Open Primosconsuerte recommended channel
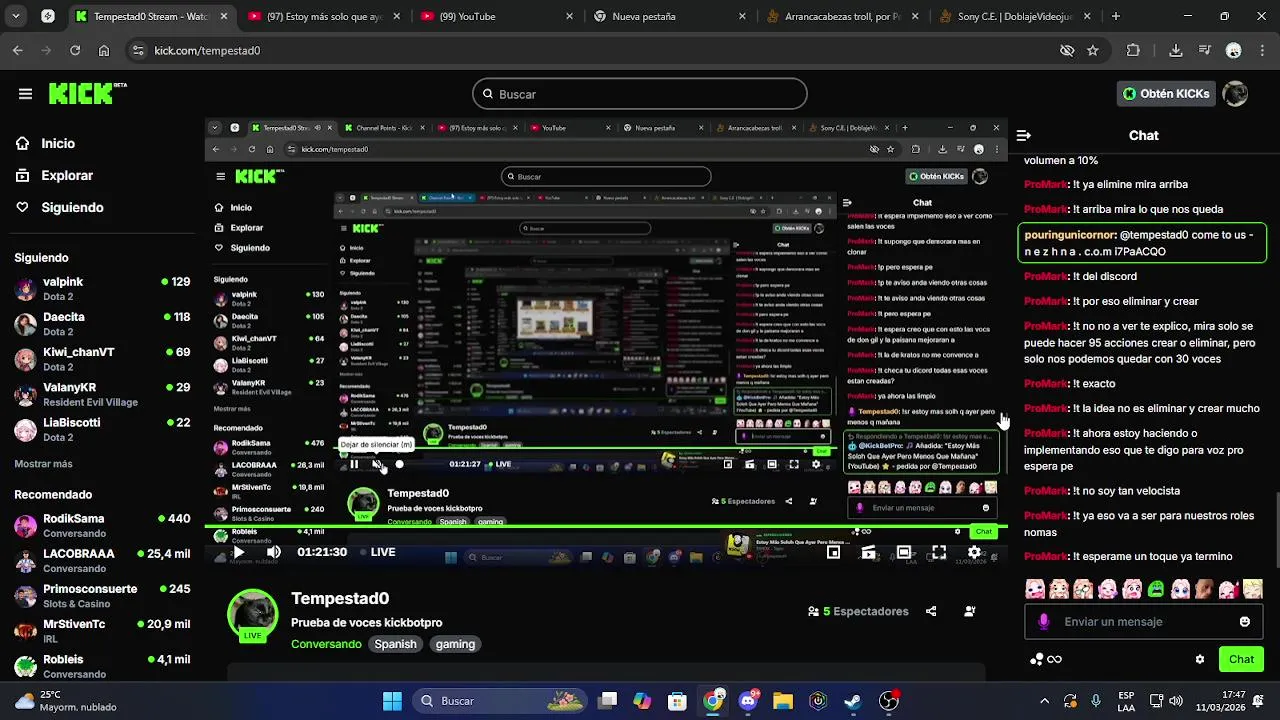 (102, 595)
